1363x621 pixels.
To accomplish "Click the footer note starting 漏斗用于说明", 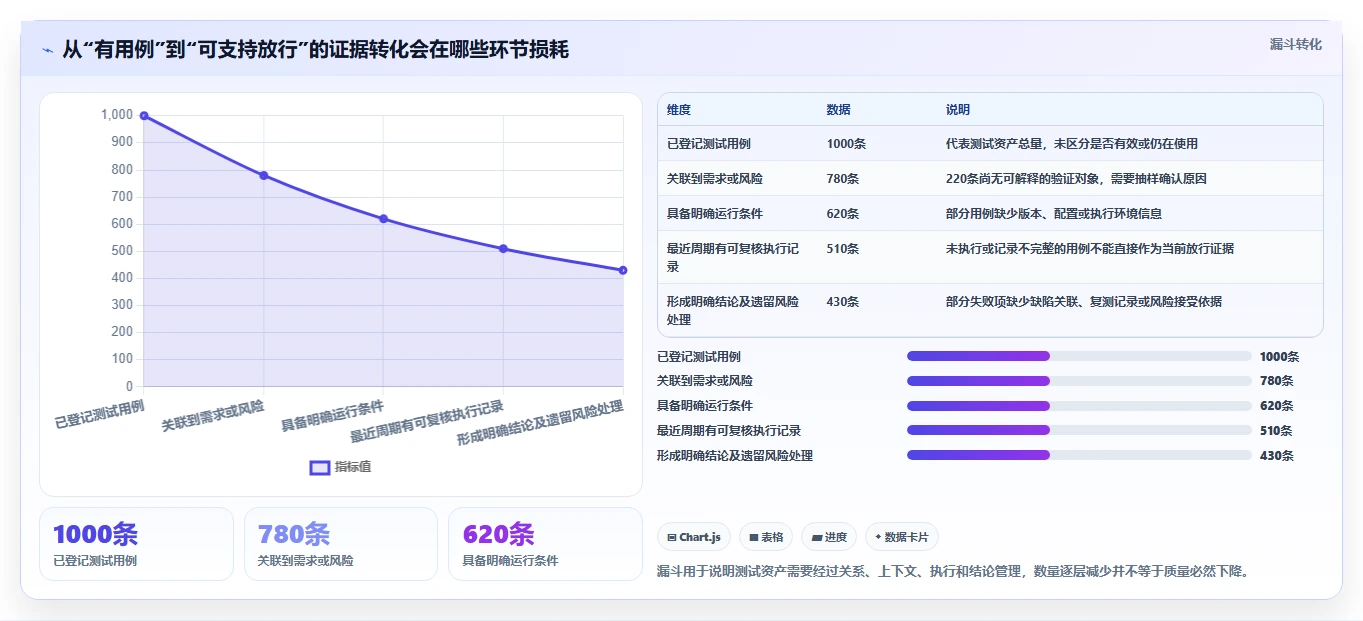I will coord(953,572).
